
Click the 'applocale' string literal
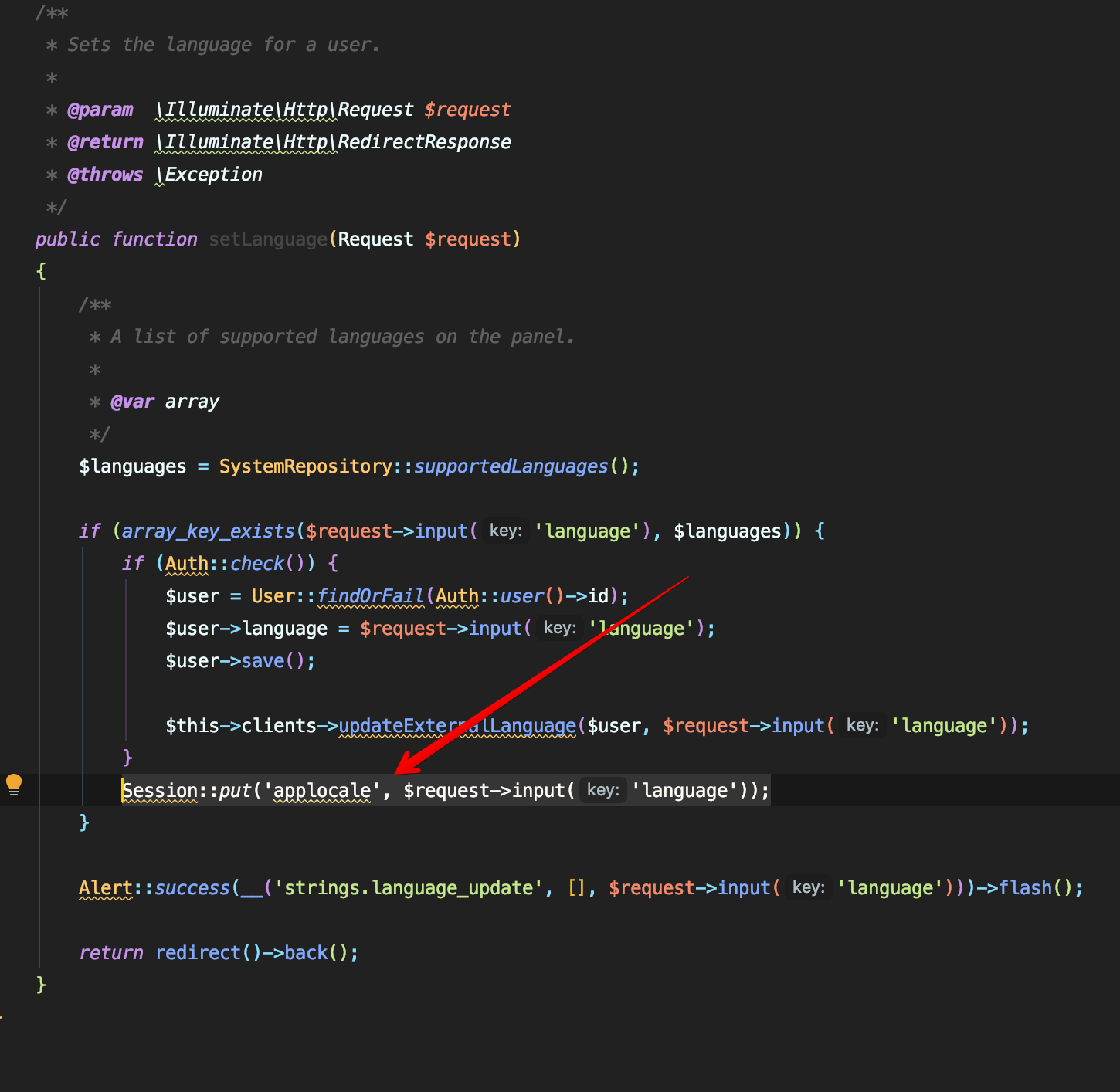click(x=322, y=791)
